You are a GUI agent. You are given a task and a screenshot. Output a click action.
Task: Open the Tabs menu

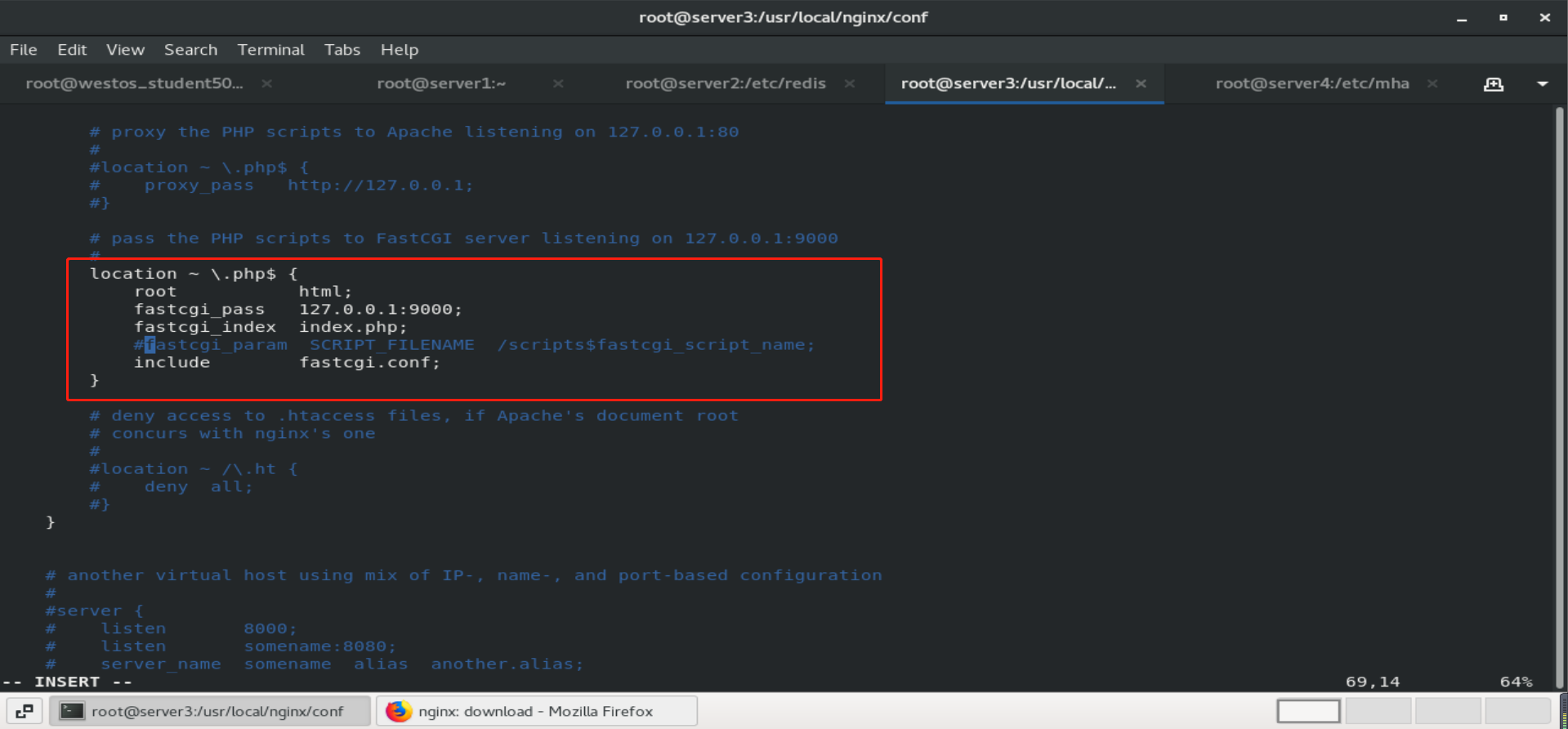pos(342,50)
